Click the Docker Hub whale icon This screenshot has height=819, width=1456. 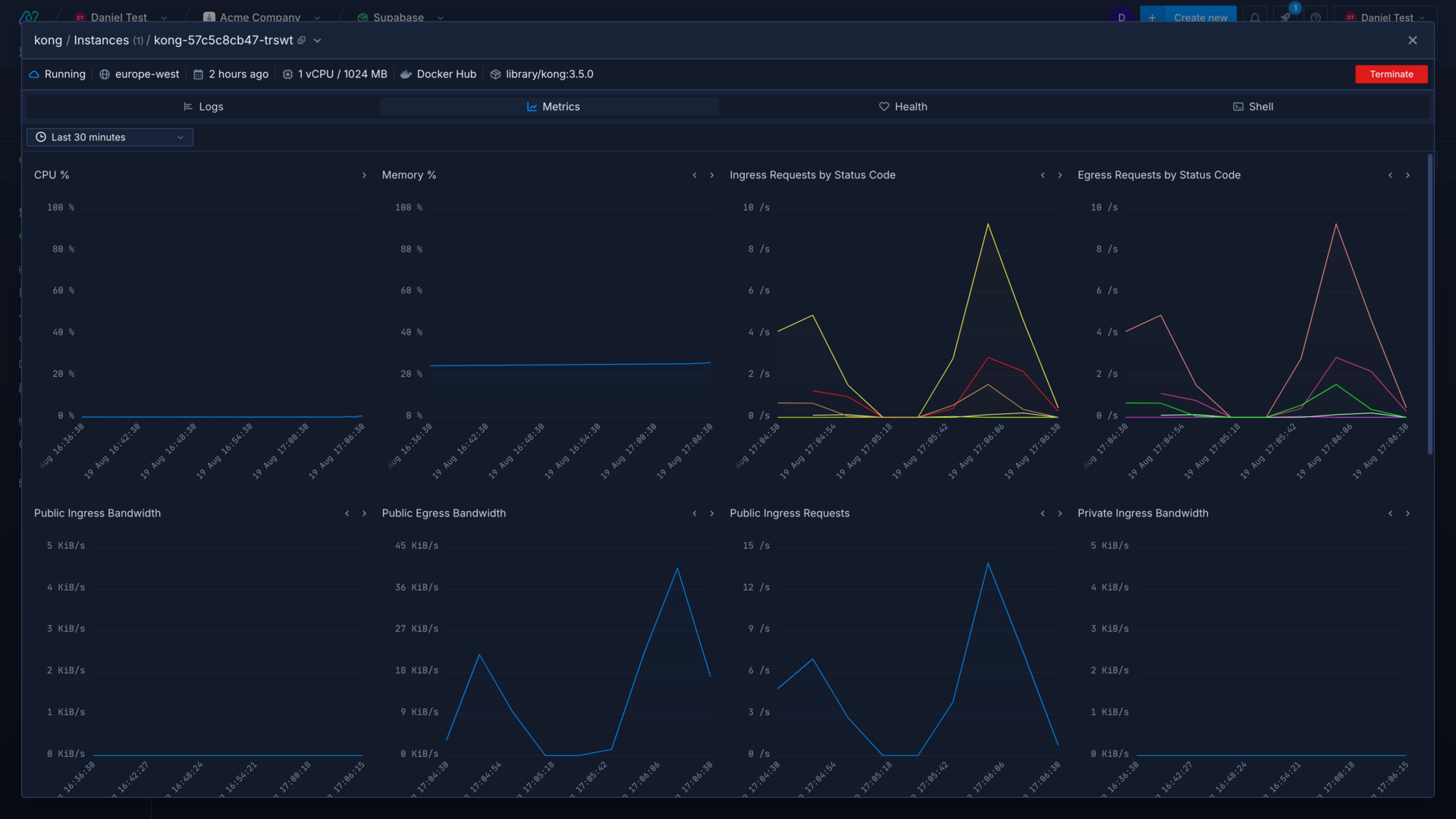tap(406, 74)
